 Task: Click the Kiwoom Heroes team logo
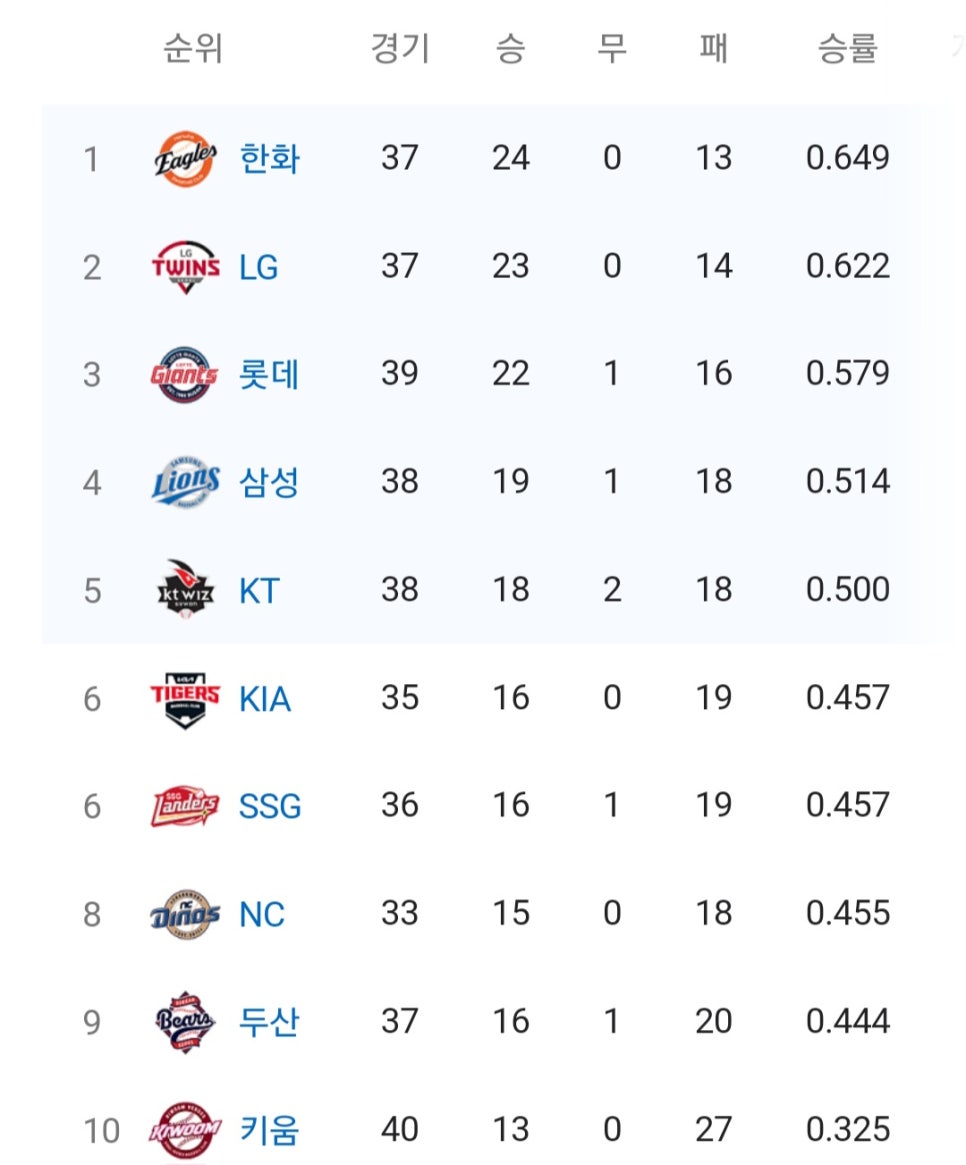click(185, 1130)
